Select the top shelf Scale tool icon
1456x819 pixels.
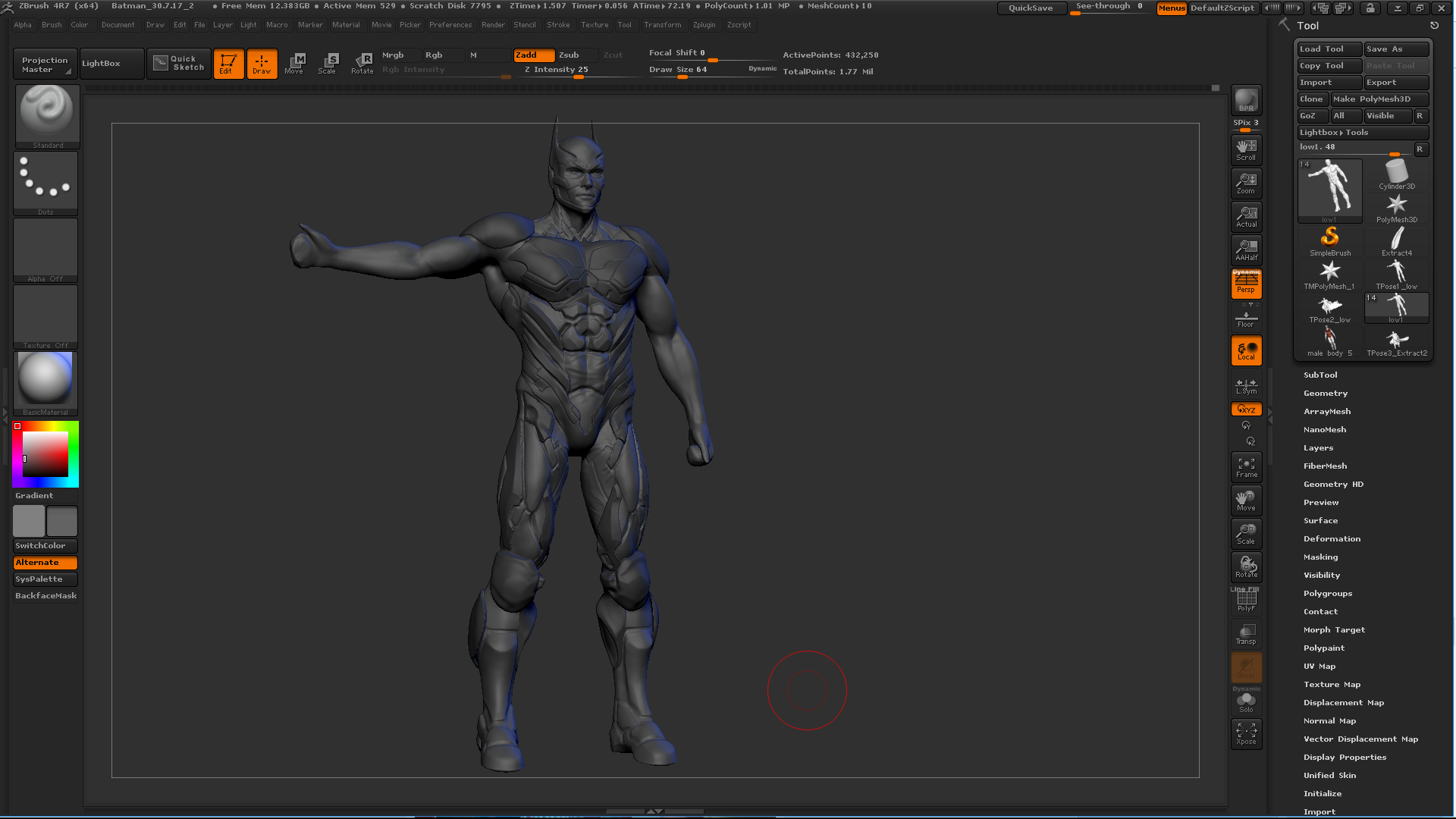point(328,64)
